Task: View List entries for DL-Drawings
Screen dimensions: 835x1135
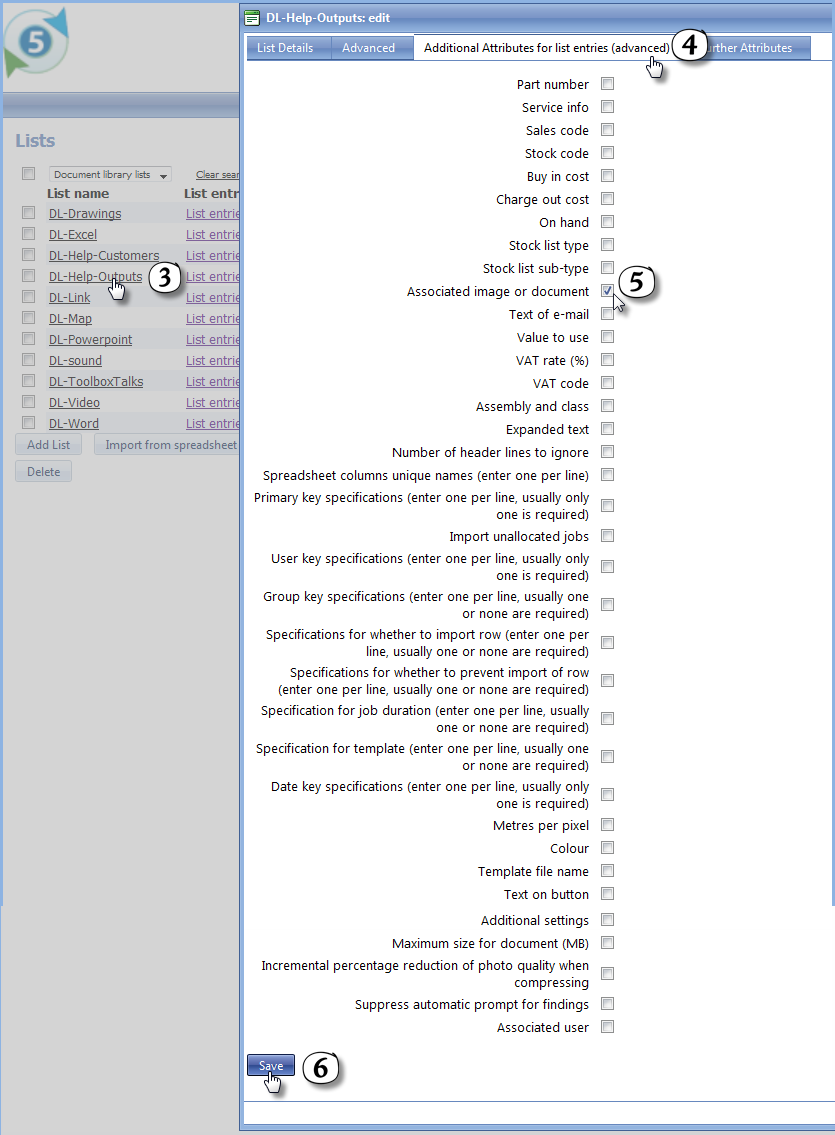Action: 213,214
